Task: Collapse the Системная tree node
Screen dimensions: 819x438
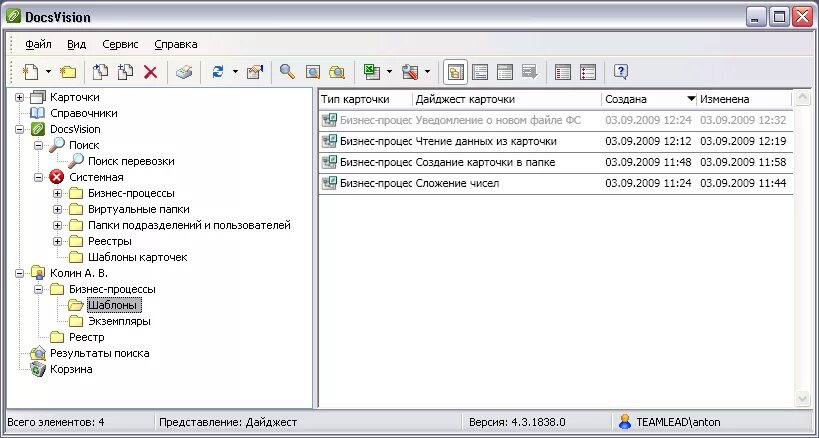Action: 38,177
